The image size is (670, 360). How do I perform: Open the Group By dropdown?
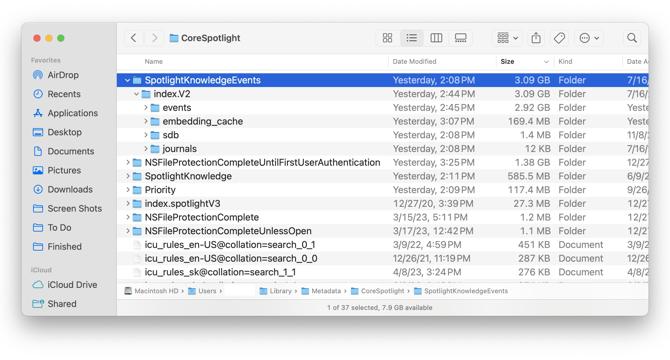508,38
